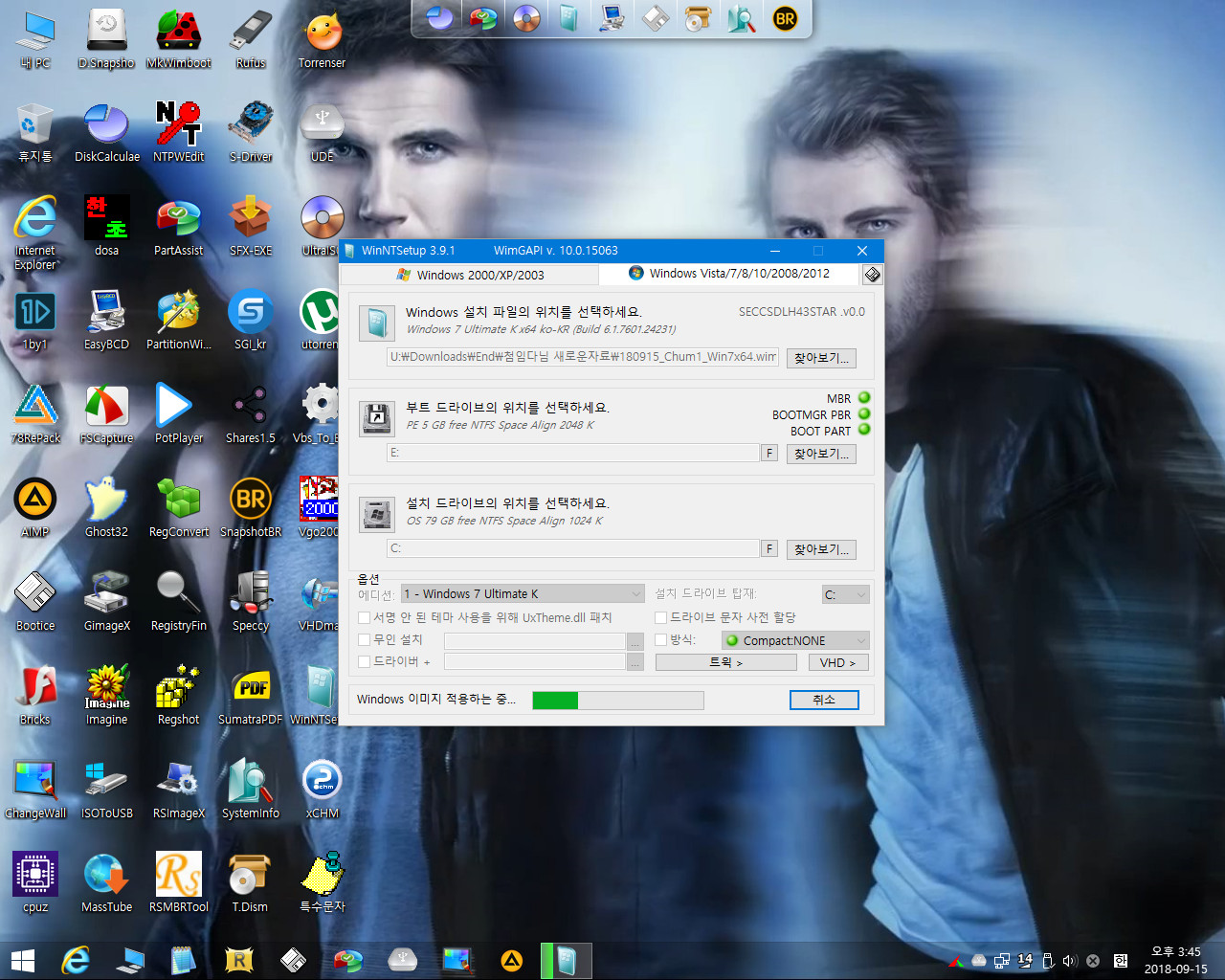Click the F button beside the C: drive field
The width and height of the screenshot is (1225, 980).
pyautogui.click(x=768, y=548)
